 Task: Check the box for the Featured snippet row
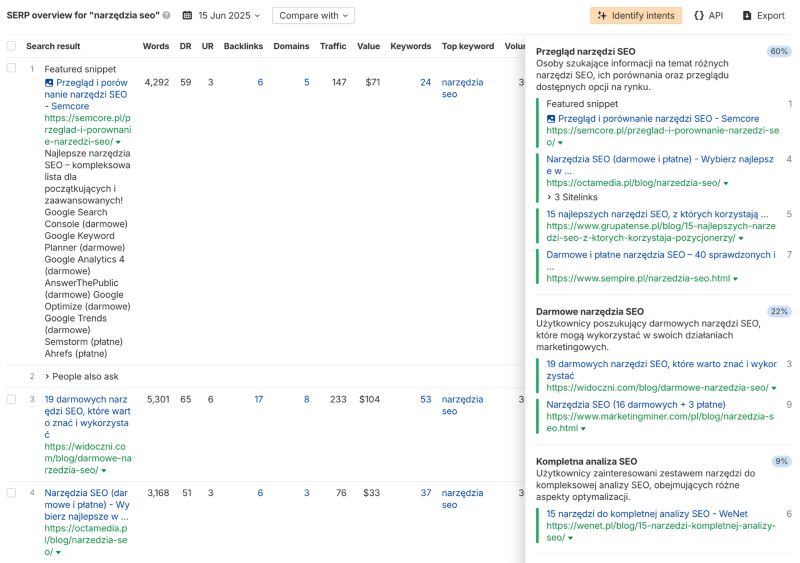[11, 68]
